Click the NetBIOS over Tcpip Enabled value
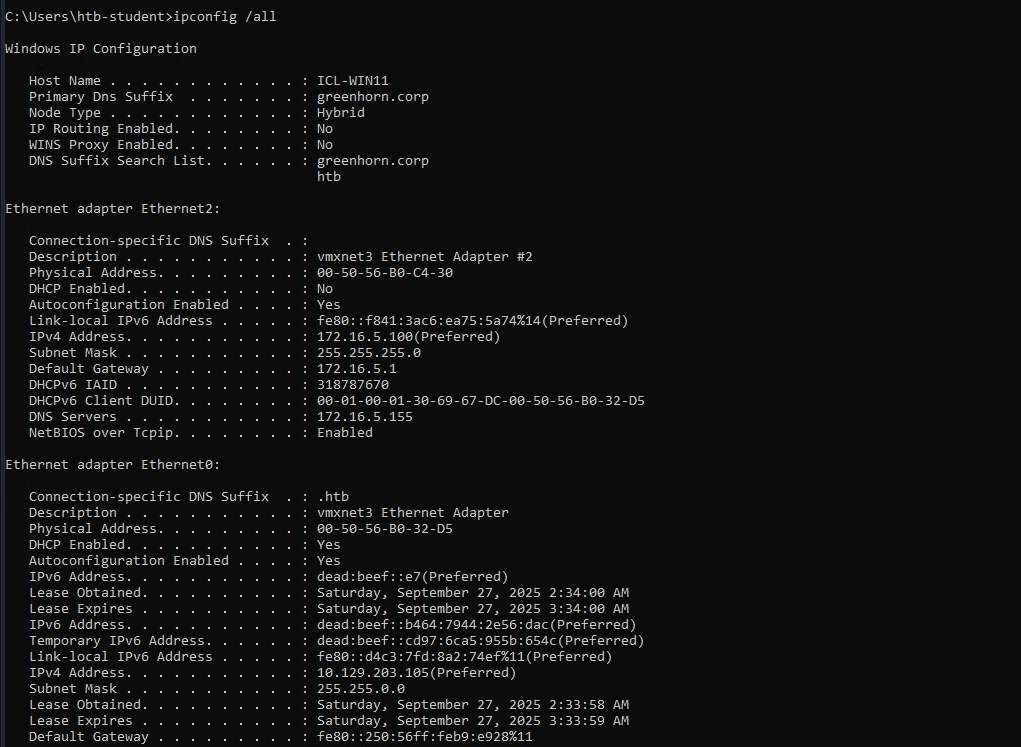 click(x=344, y=433)
